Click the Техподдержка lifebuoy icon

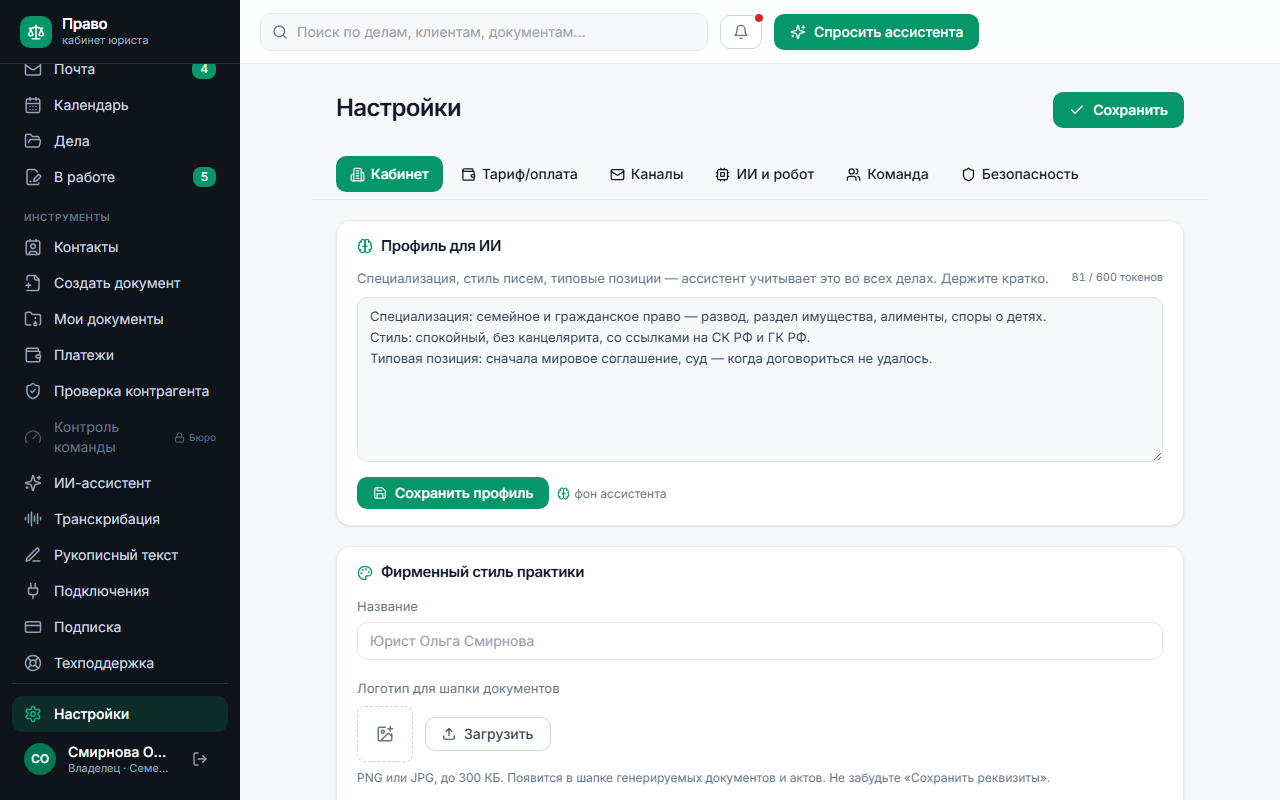click(x=33, y=663)
